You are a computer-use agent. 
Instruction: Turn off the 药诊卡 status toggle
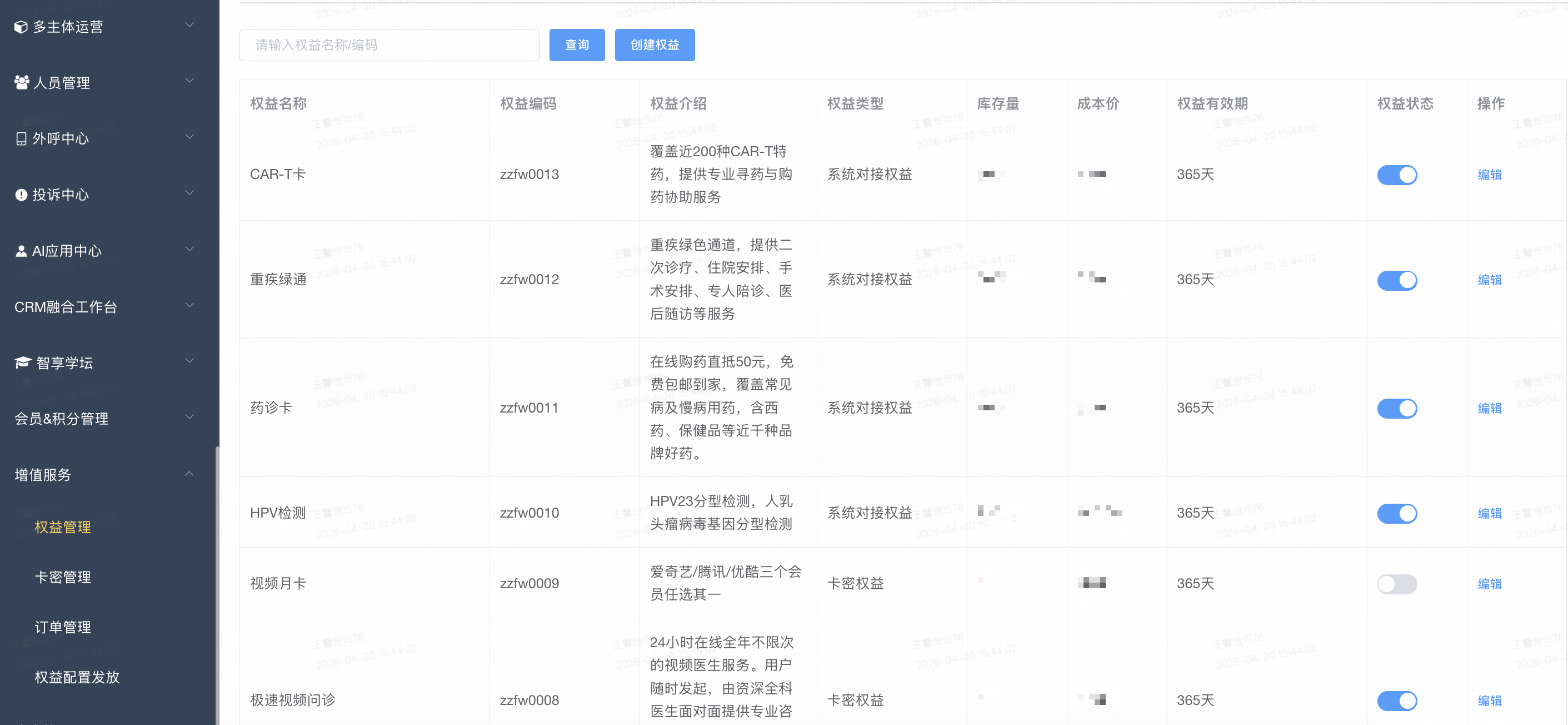[1396, 408]
